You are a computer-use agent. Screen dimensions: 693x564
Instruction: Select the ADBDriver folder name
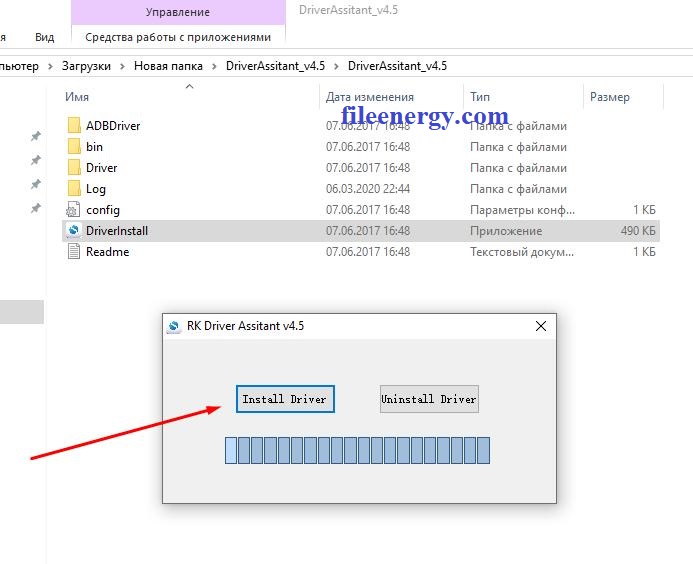pyautogui.click(x=113, y=126)
